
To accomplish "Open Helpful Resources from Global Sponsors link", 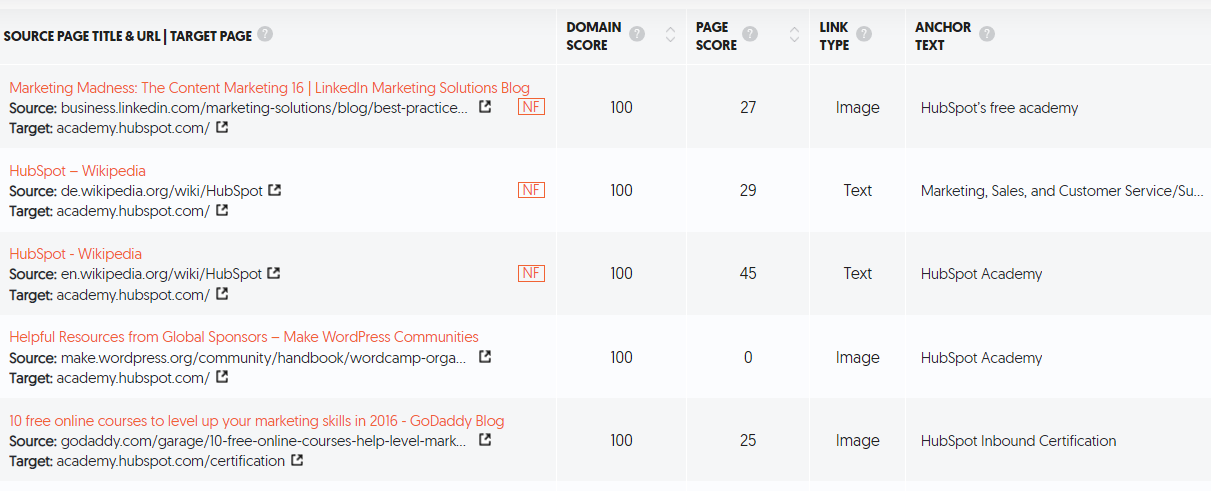I will (244, 337).
